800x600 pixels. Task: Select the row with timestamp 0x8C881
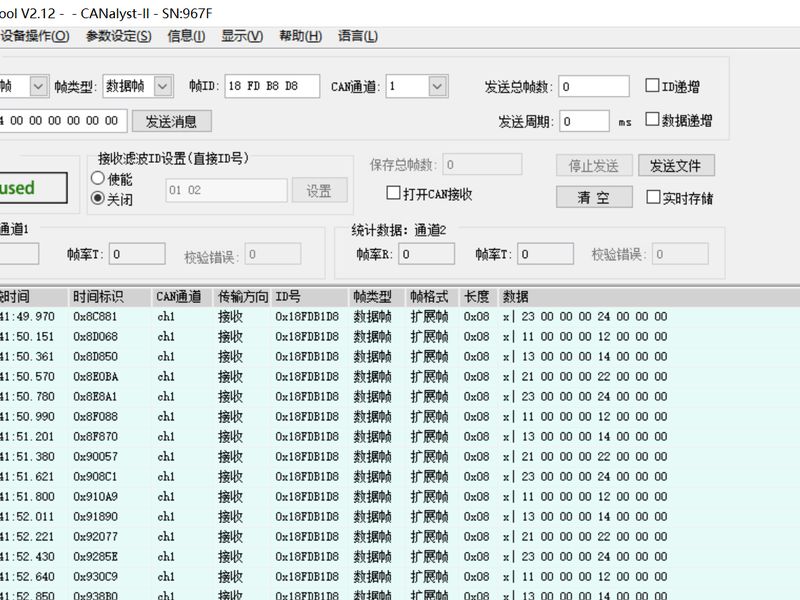click(400, 317)
